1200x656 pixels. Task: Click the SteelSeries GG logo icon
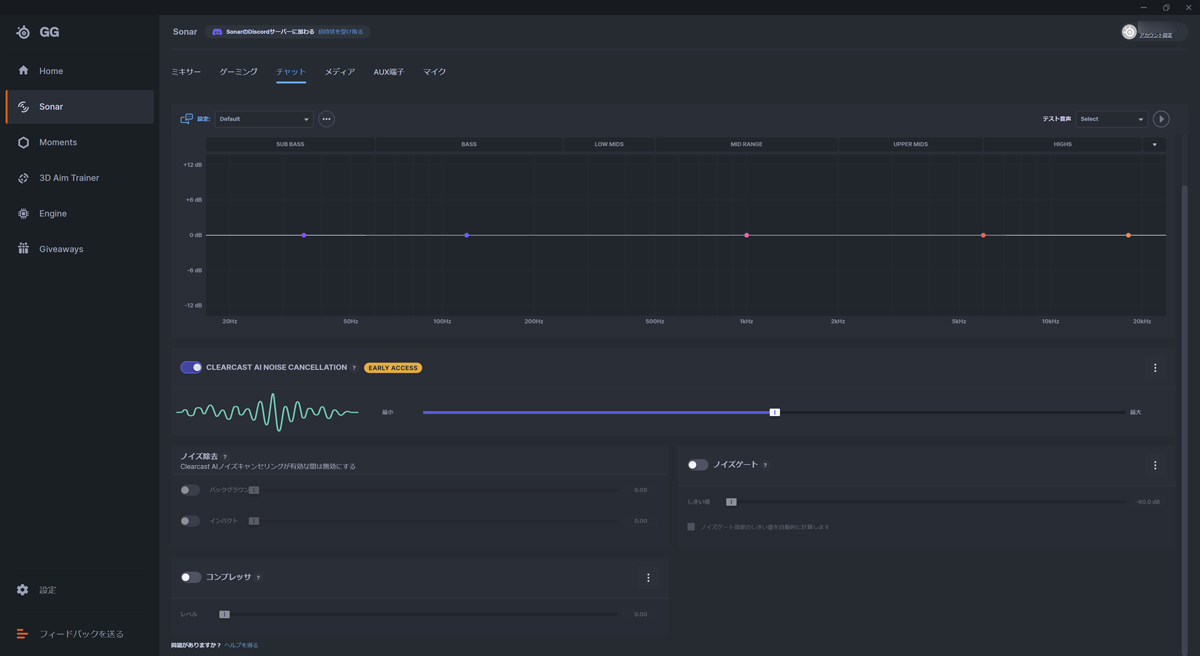pyautogui.click(x=23, y=32)
